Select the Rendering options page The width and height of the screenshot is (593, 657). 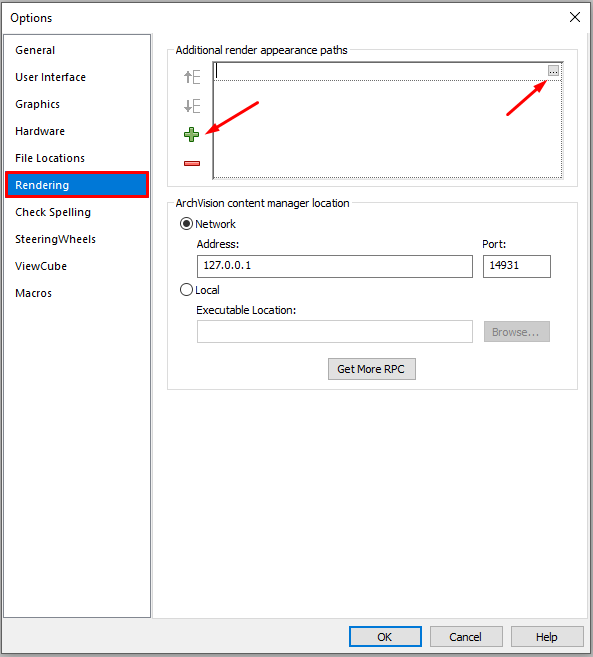[x=77, y=185]
